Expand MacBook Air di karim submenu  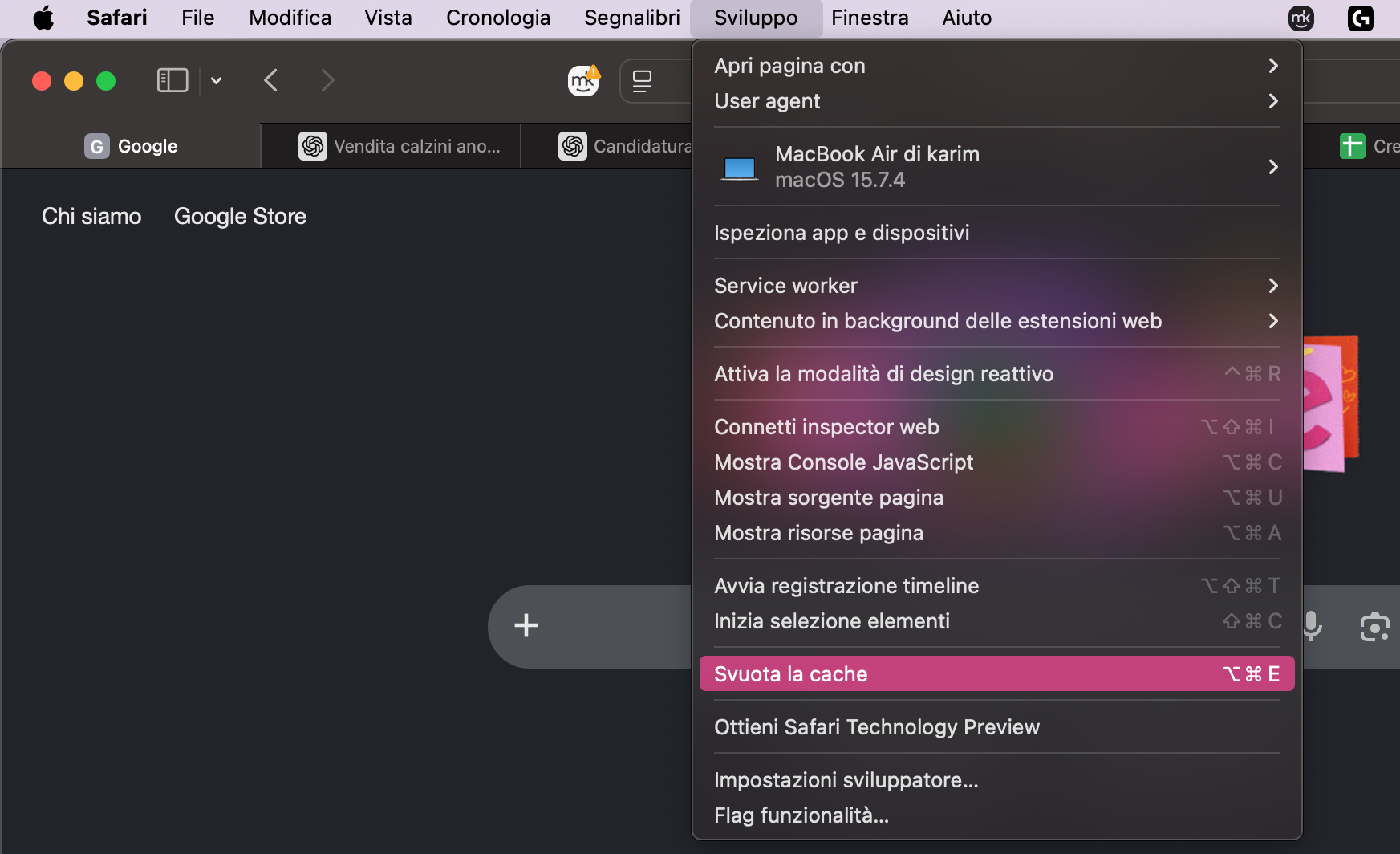996,167
